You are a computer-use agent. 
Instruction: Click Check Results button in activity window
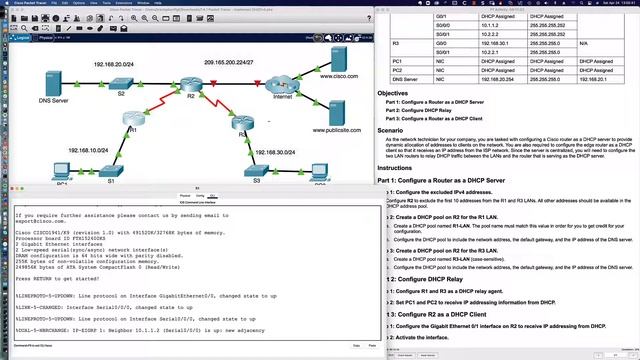(x=405, y=356)
